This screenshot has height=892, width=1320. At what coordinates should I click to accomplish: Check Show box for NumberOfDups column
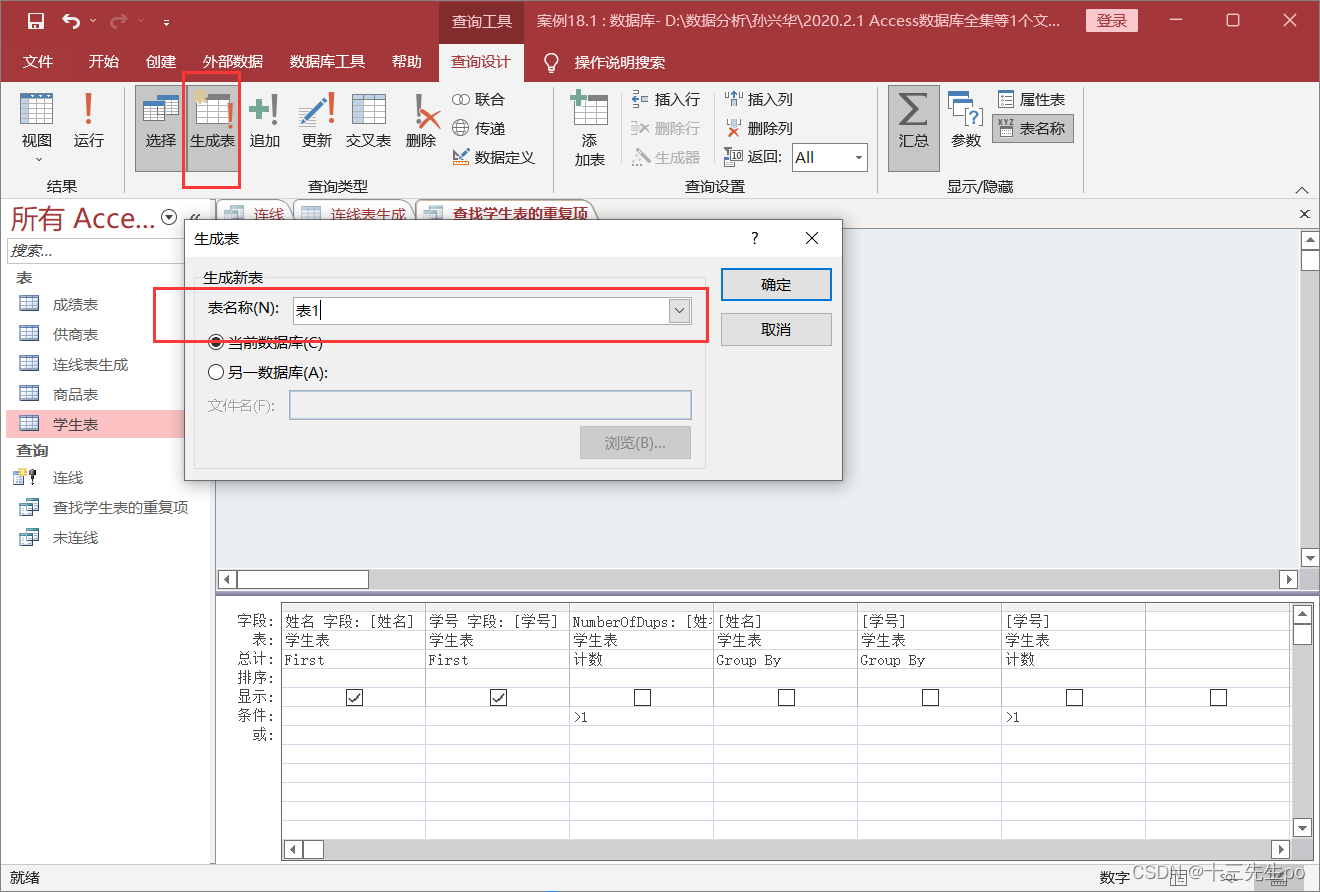pos(642,698)
